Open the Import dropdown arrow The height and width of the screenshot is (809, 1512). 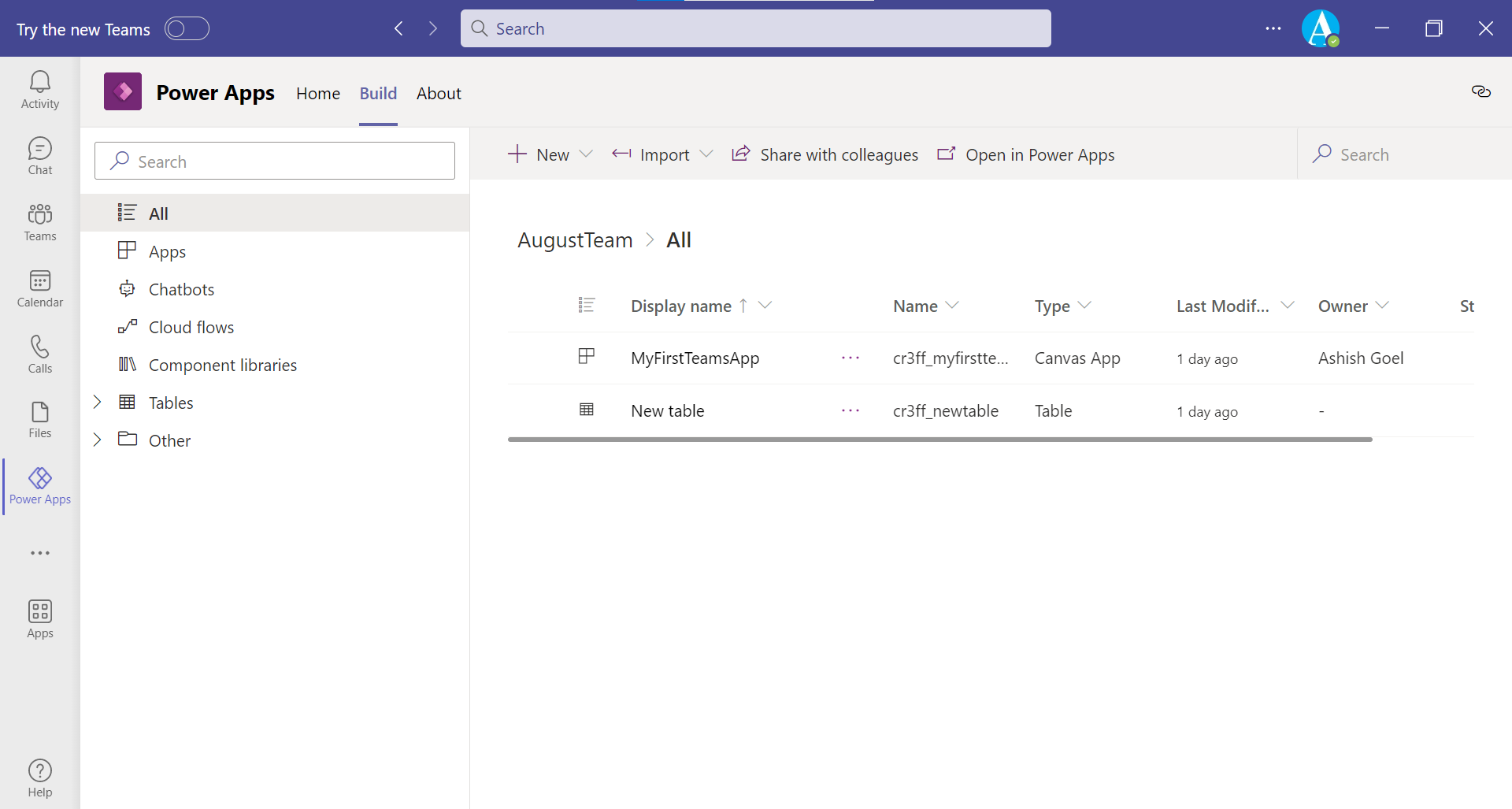point(706,155)
